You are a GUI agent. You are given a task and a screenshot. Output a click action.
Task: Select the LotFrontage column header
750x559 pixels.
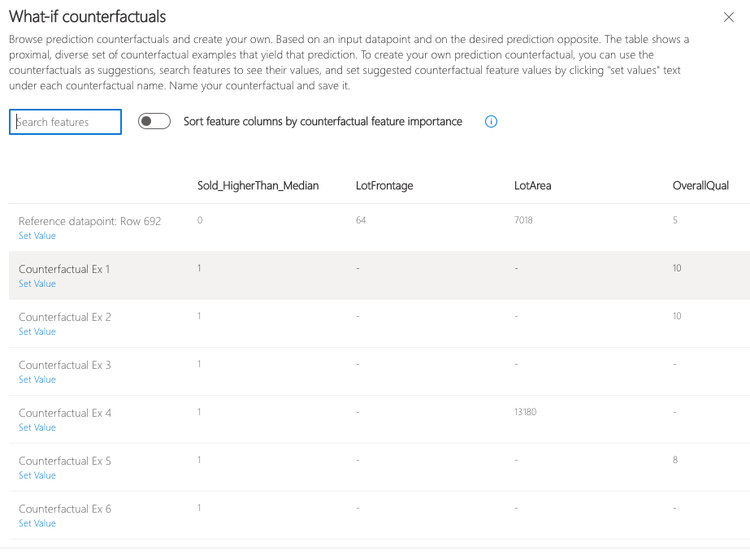384,186
